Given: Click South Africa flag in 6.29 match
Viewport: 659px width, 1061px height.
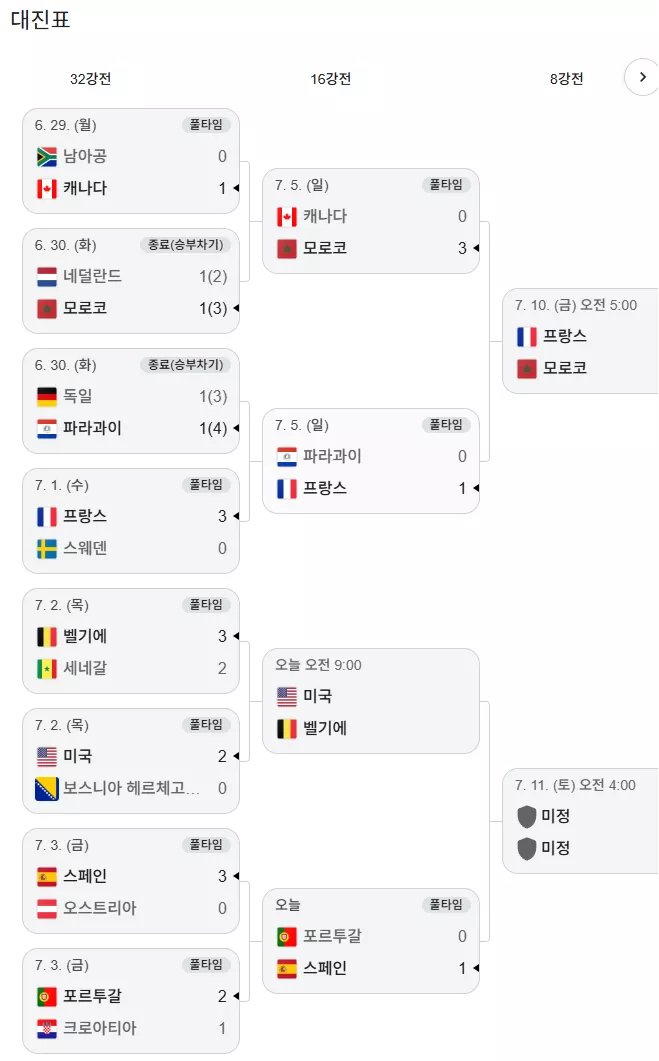Looking at the screenshot, I should [47, 157].
